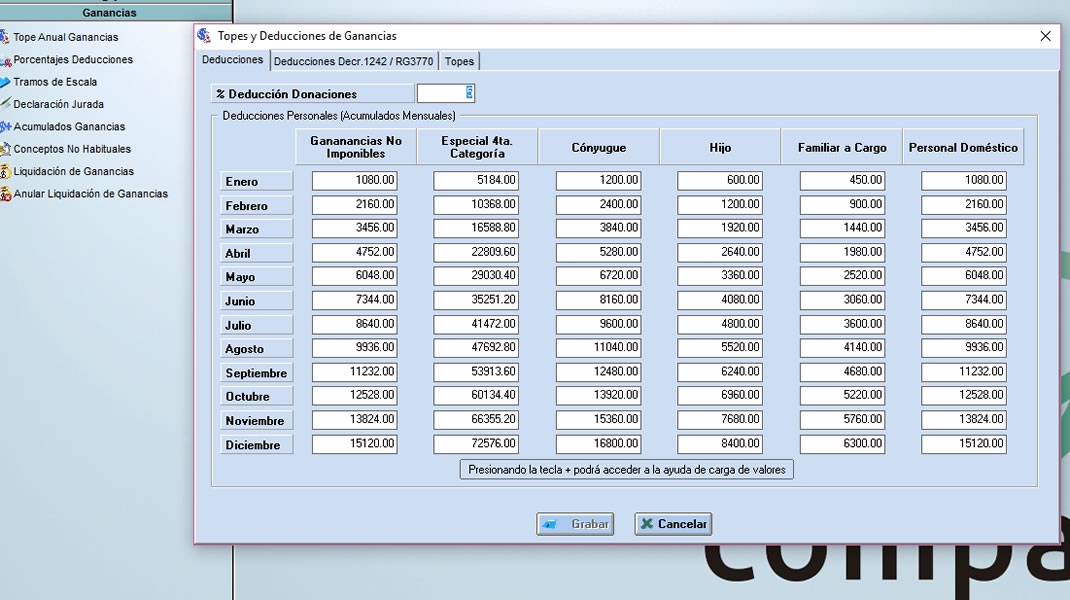Switch to the Deducciones tab
Screen dimensions: 1070x600
[233, 60]
